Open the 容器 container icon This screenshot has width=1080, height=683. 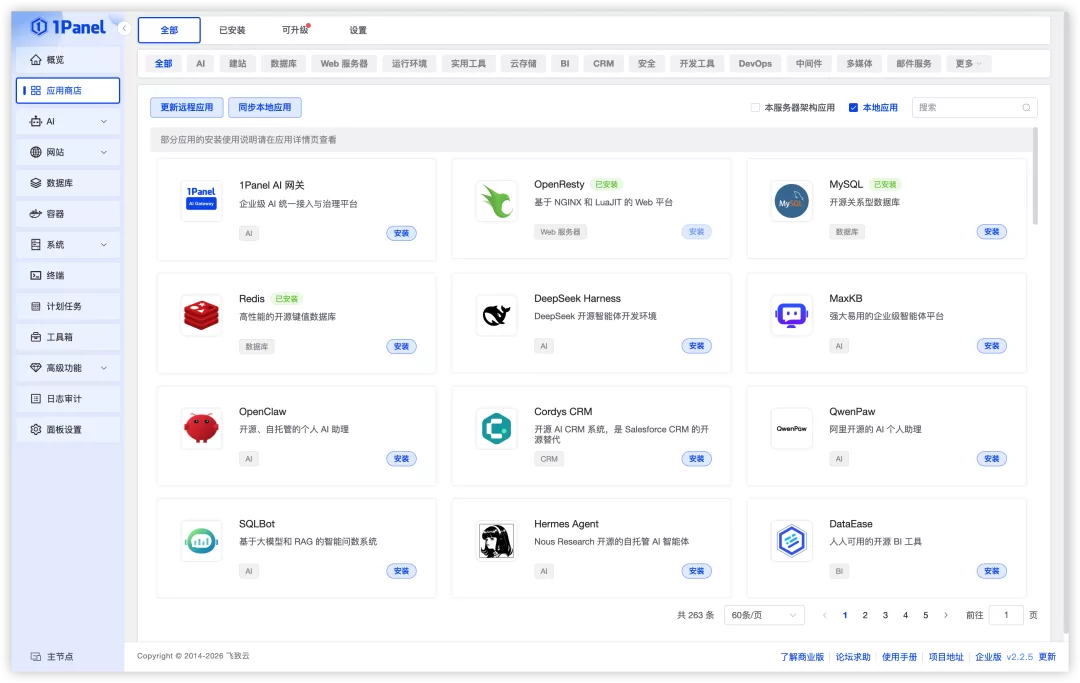(x=36, y=213)
